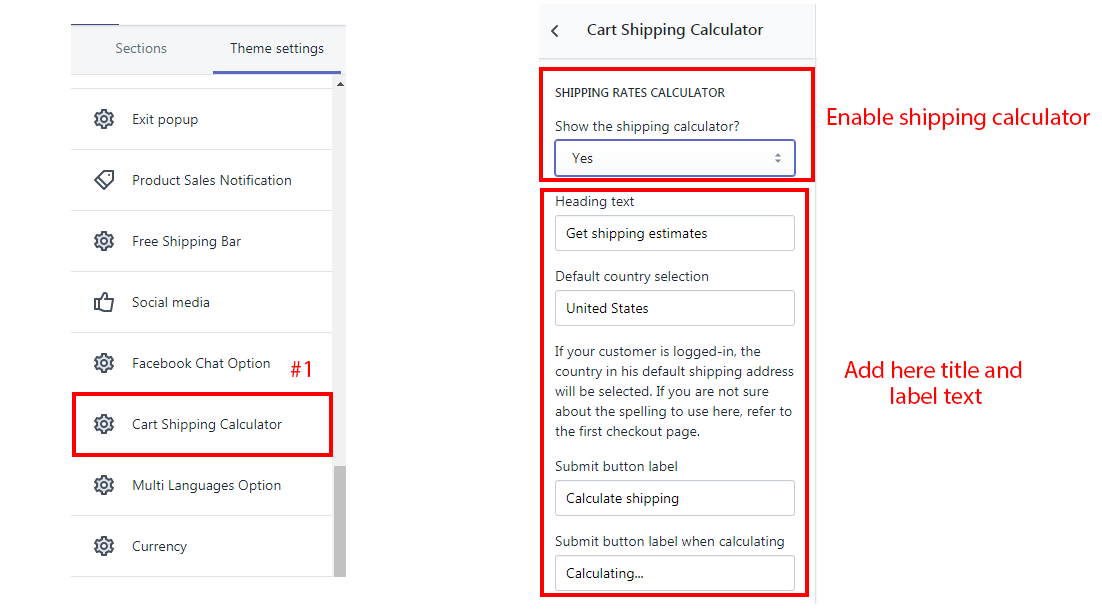Click the Default country selection field
1102x609 pixels.
(675, 308)
